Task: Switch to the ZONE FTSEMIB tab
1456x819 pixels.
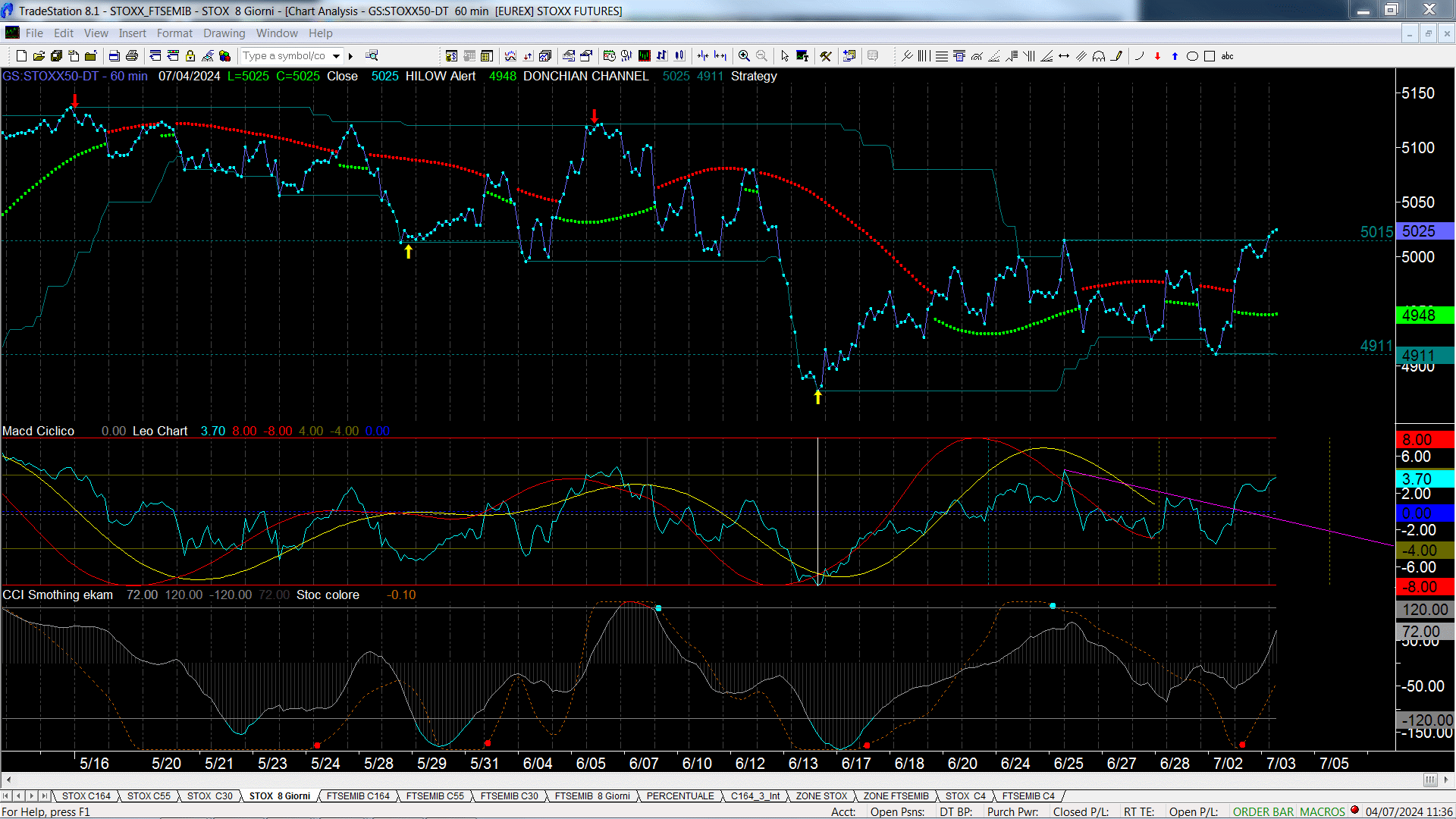Action: pyautogui.click(x=896, y=795)
